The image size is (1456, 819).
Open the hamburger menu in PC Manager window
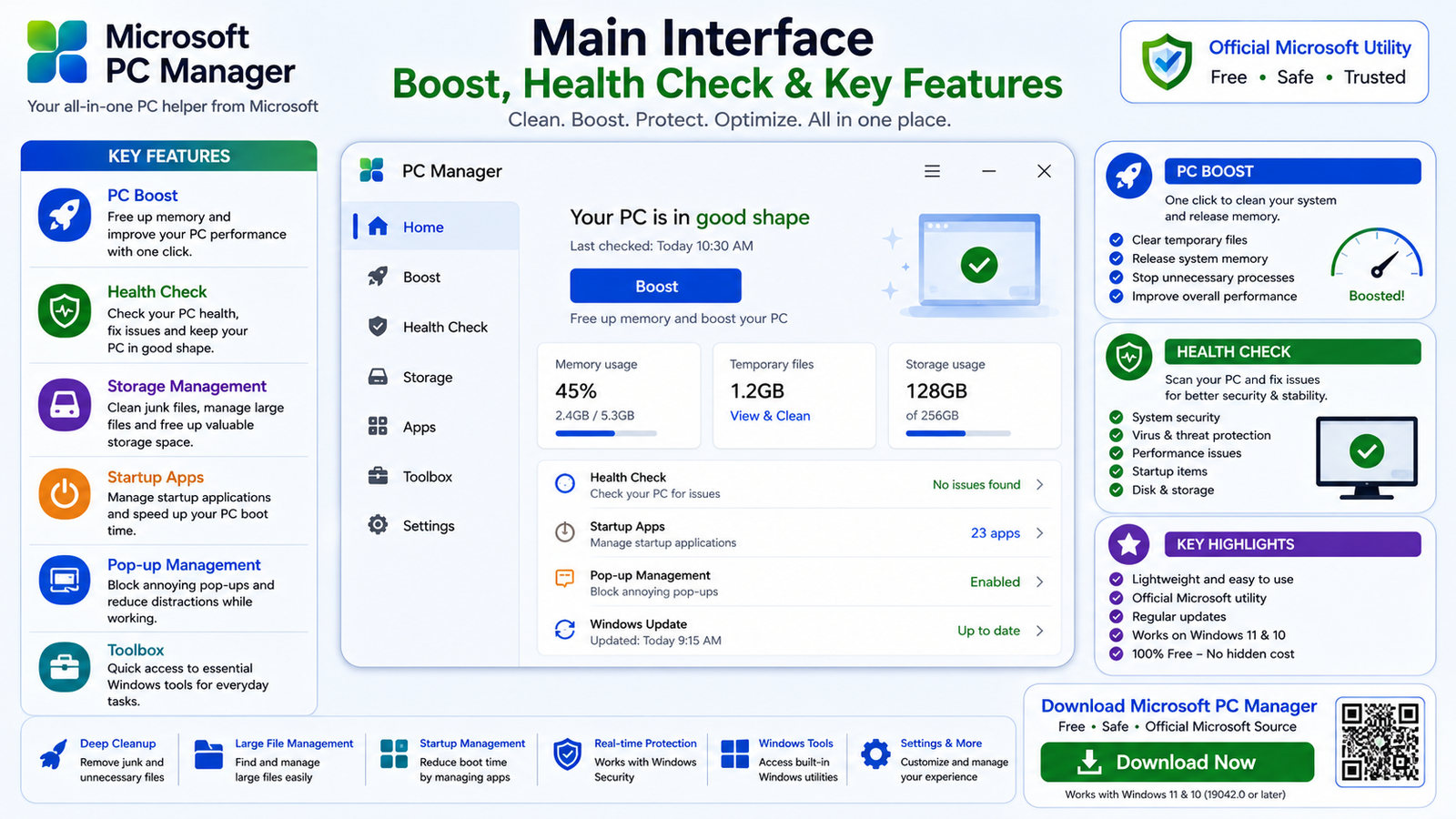(932, 171)
